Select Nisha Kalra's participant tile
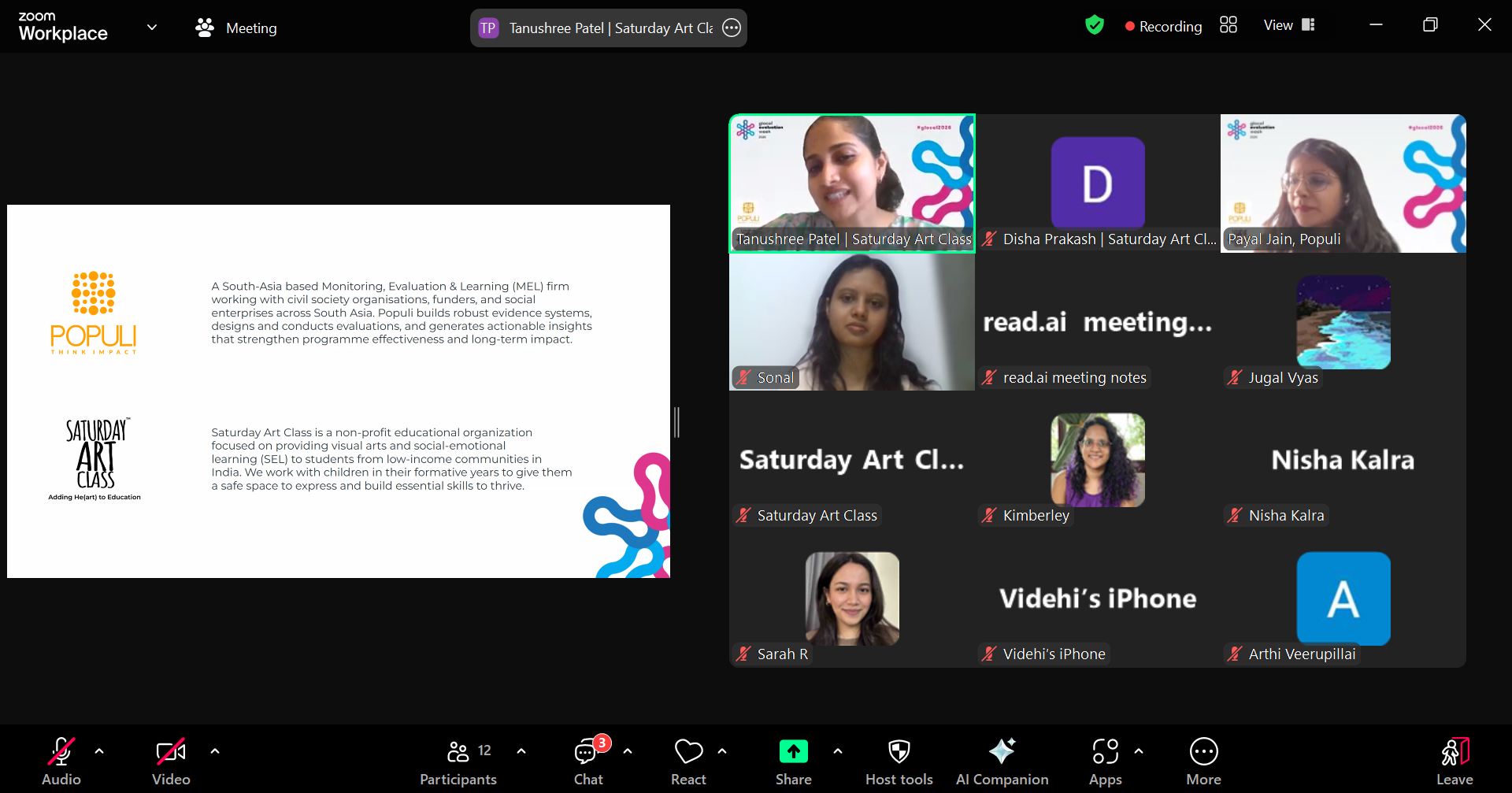Viewport: 1512px width, 793px height. point(1343,460)
